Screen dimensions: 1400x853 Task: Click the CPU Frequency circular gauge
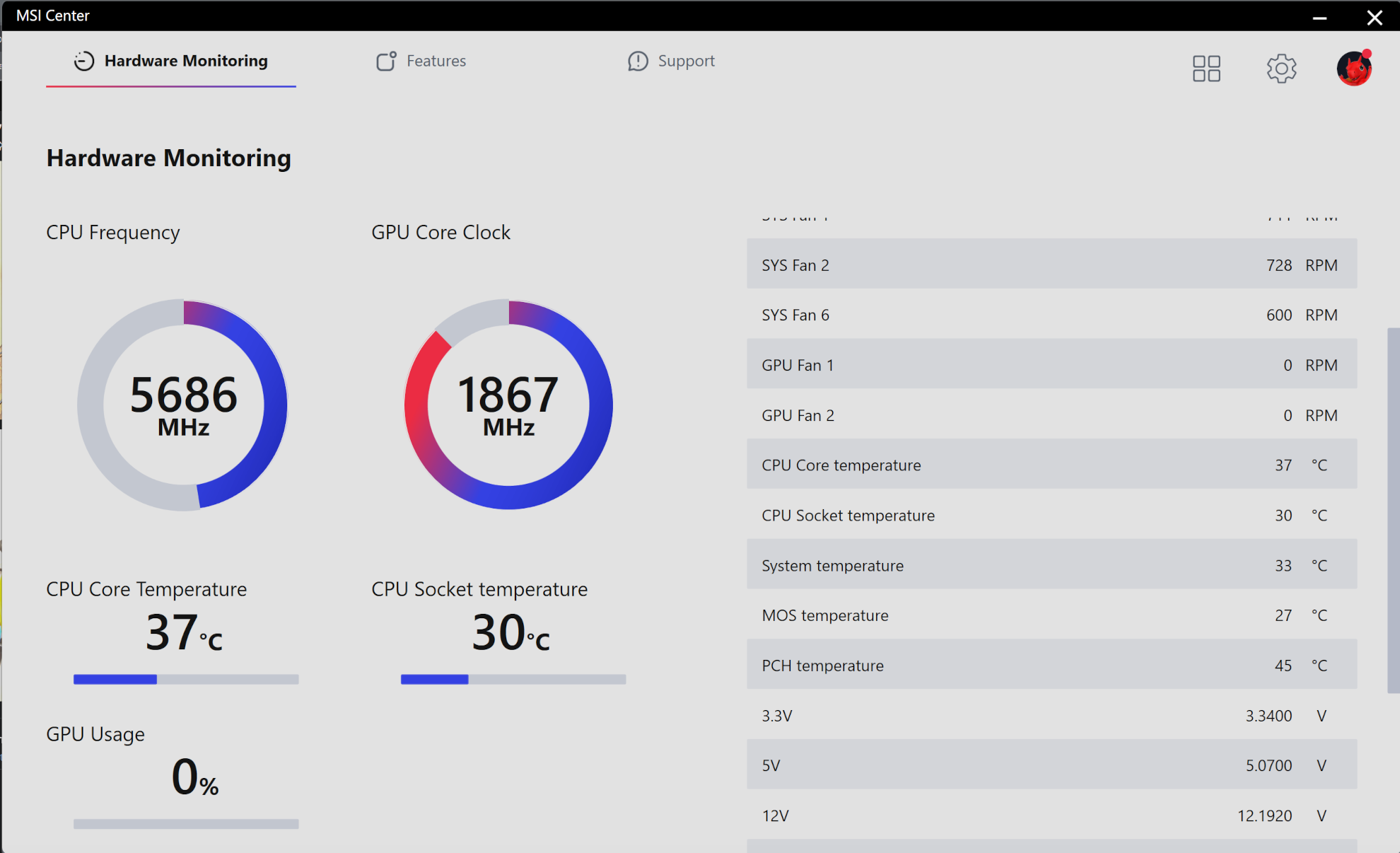183,405
